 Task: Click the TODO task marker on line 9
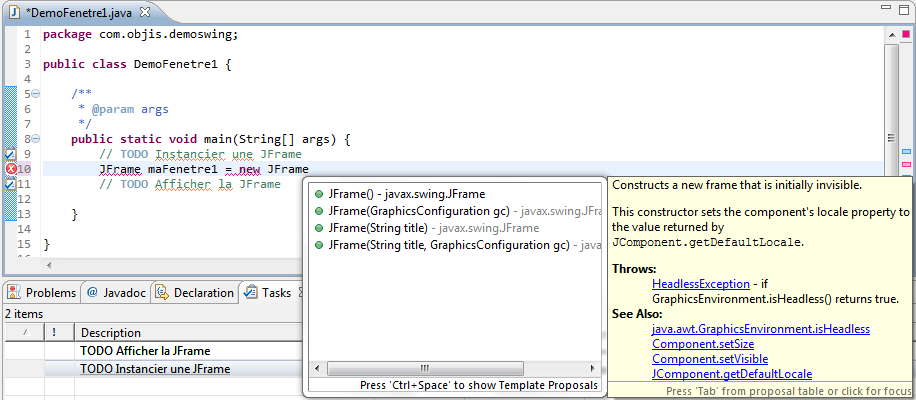point(11,154)
